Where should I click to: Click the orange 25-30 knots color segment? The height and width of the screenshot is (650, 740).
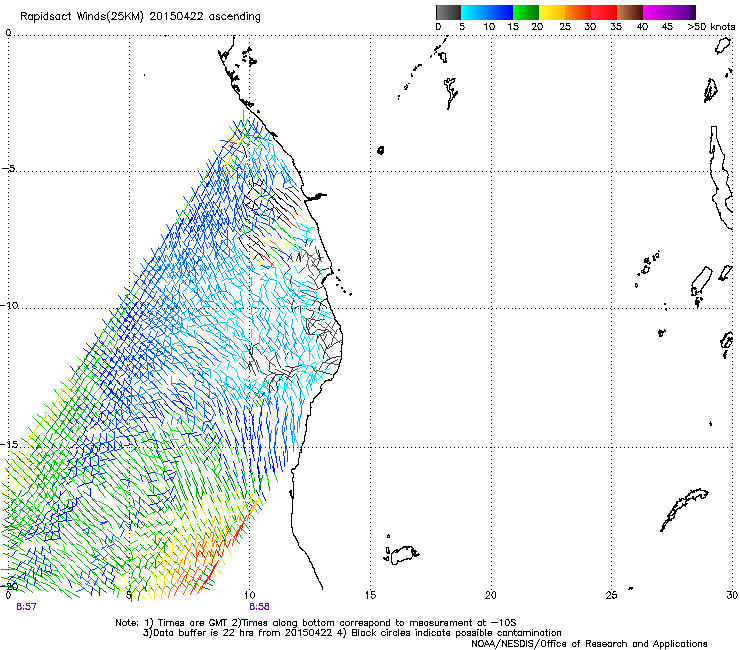[x=578, y=12]
